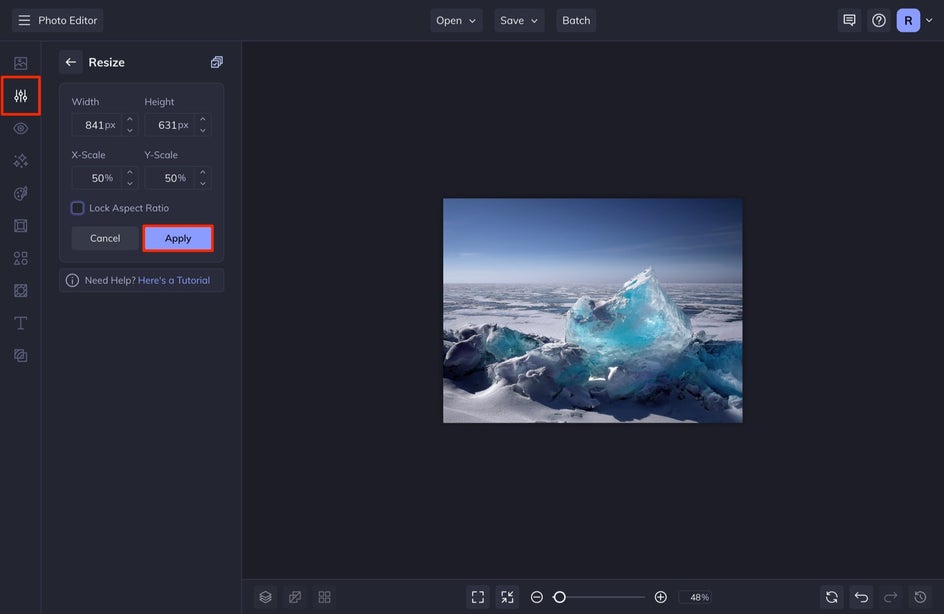944x614 pixels.
Task: Open the Artsy palette sidebar icon
Action: (20, 193)
